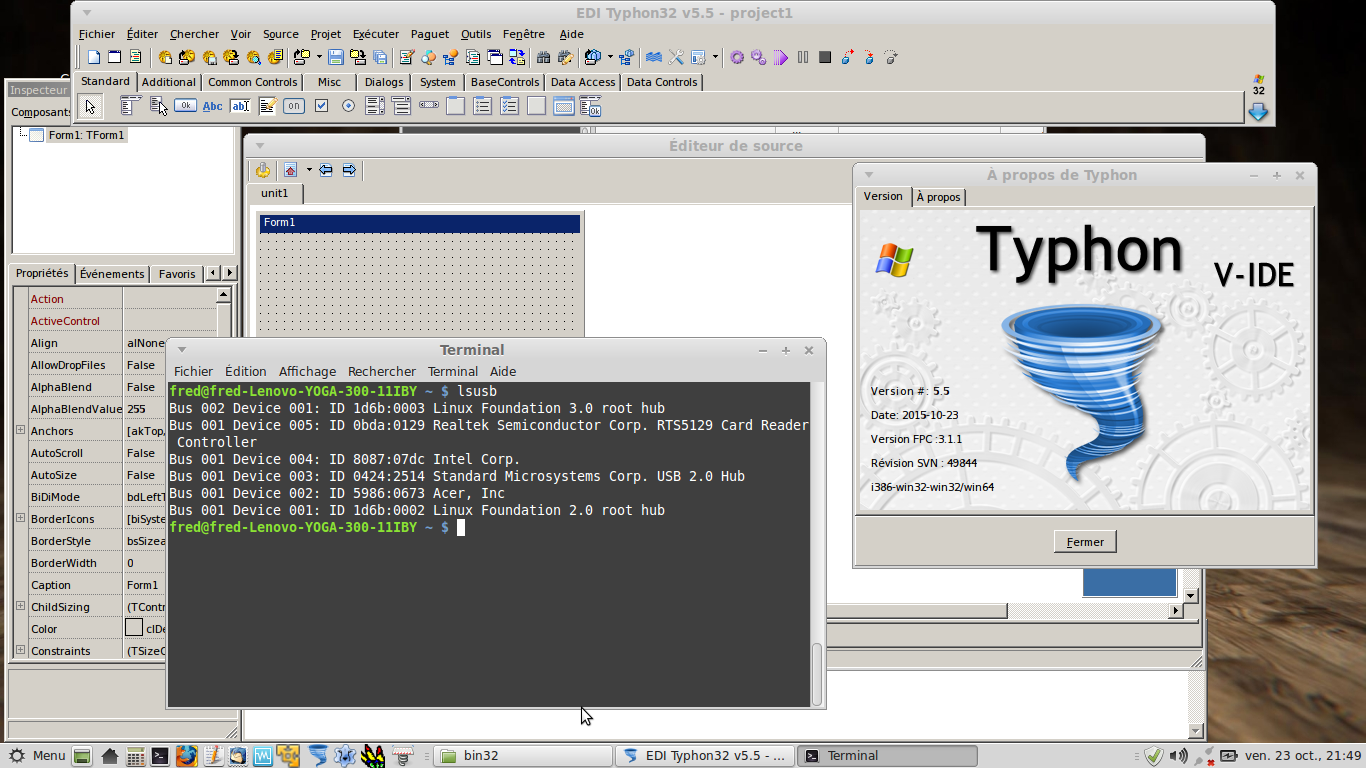Open the Événements tab in the inspector

[x=112, y=273]
